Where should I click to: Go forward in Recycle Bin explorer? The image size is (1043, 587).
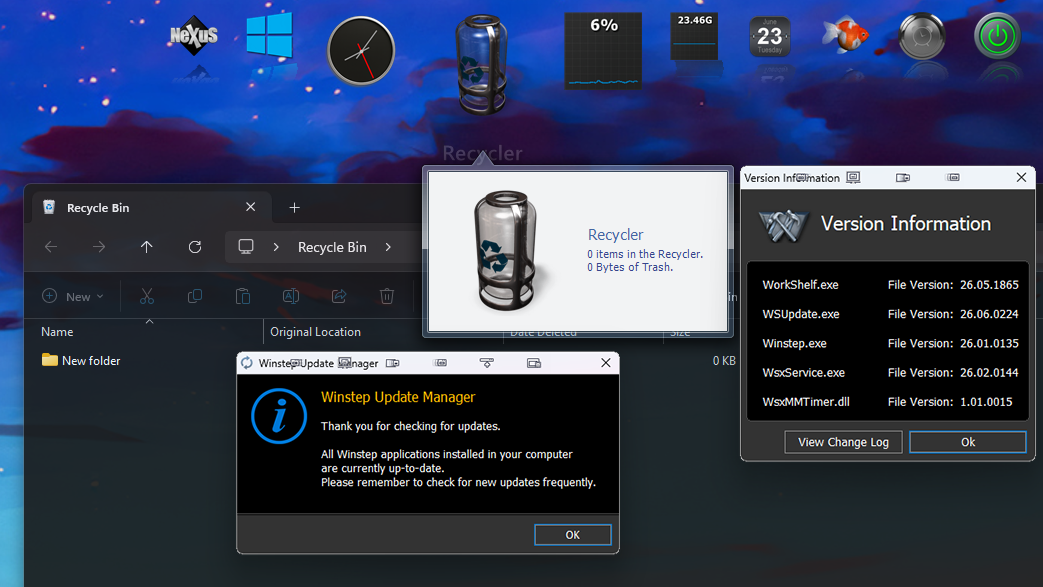tap(99, 247)
